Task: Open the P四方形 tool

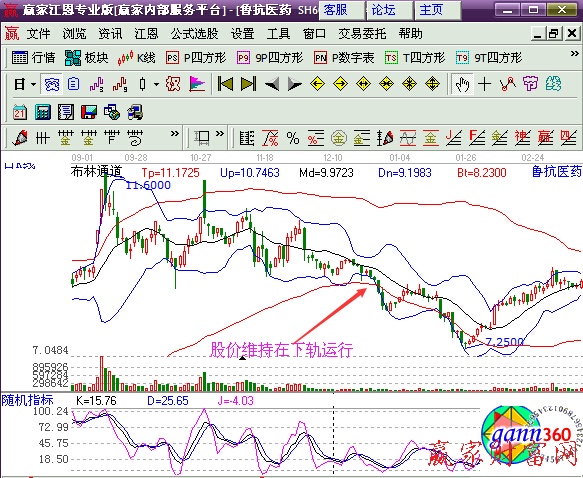Action: [196, 58]
